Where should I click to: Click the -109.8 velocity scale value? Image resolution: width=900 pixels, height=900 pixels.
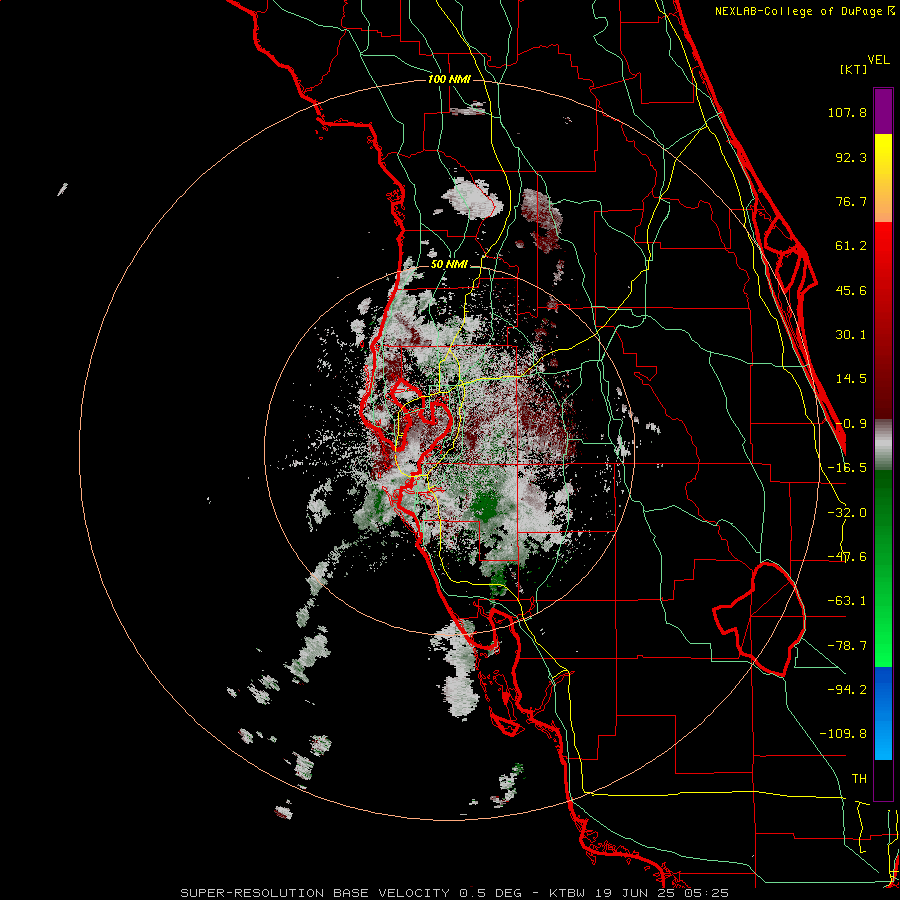843,734
